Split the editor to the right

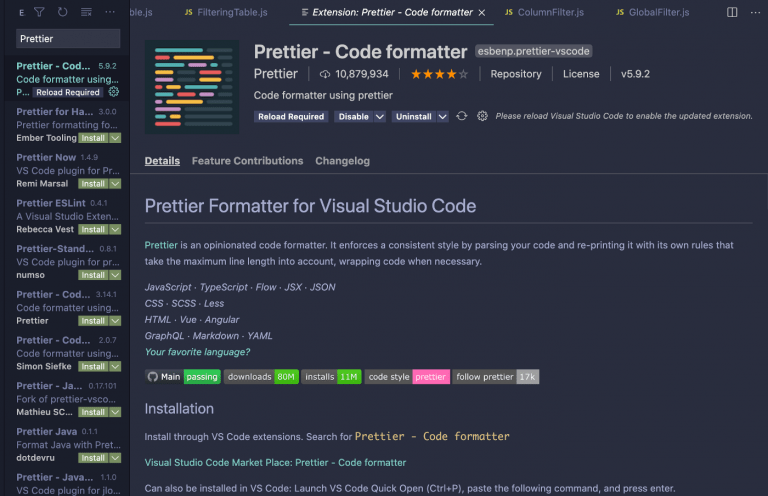point(732,12)
